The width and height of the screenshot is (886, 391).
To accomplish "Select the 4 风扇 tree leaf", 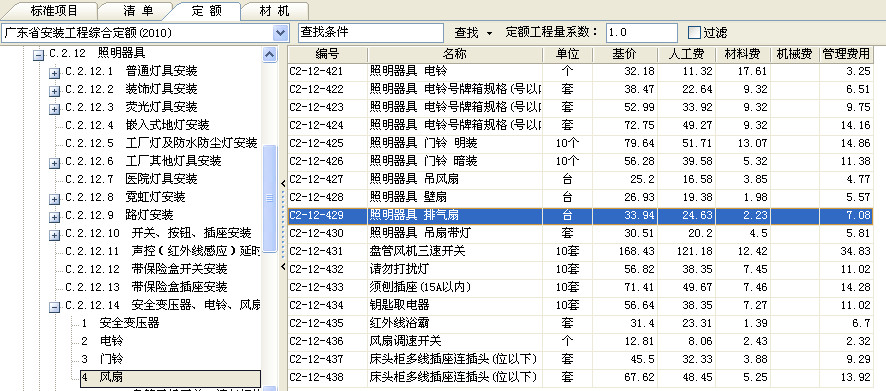I will tap(170, 378).
